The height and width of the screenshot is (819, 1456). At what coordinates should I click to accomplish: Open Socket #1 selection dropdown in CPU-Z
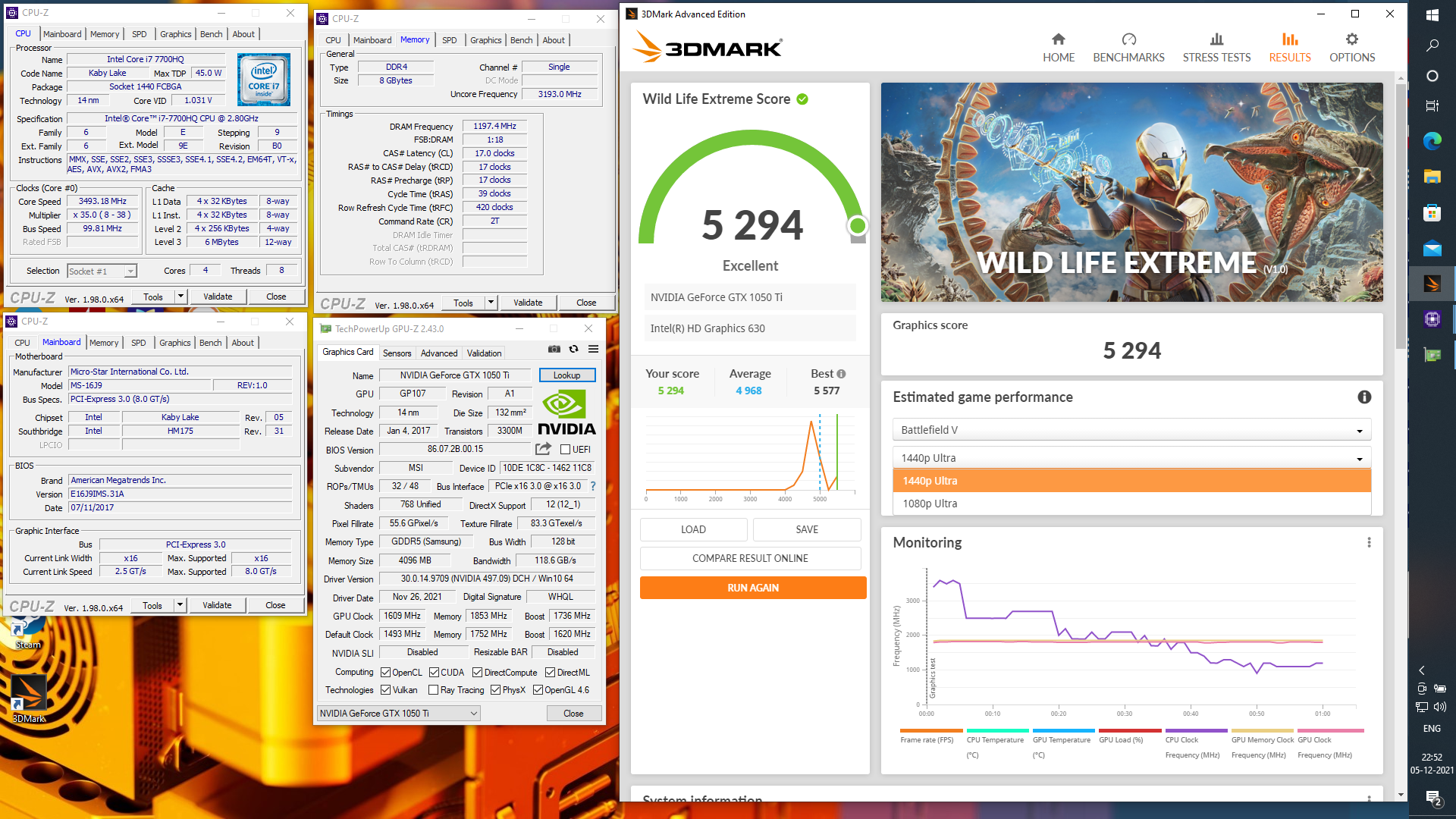click(x=102, y=271)
